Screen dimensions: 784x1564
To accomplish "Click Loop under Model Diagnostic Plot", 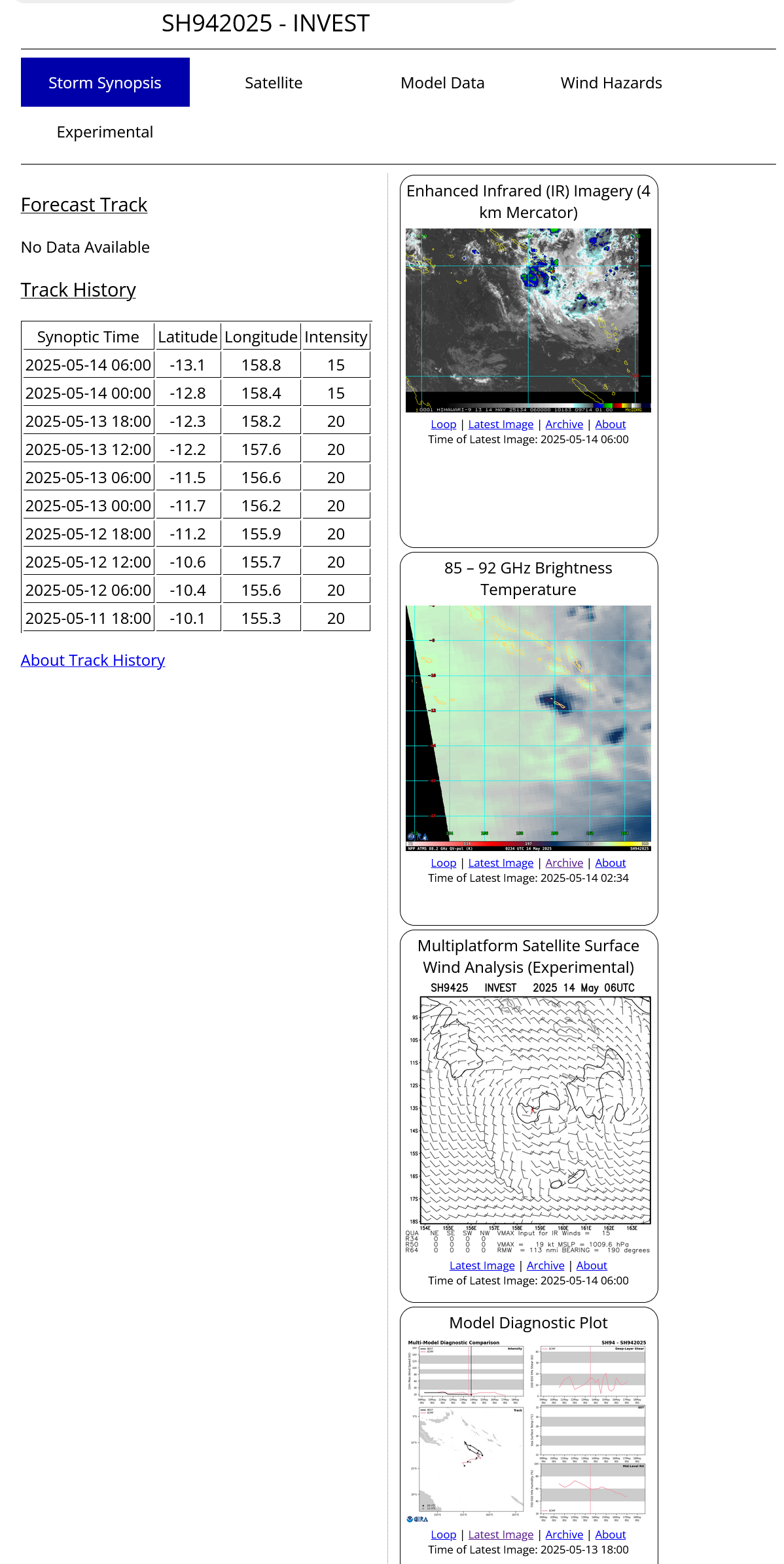I will 444,1535.
